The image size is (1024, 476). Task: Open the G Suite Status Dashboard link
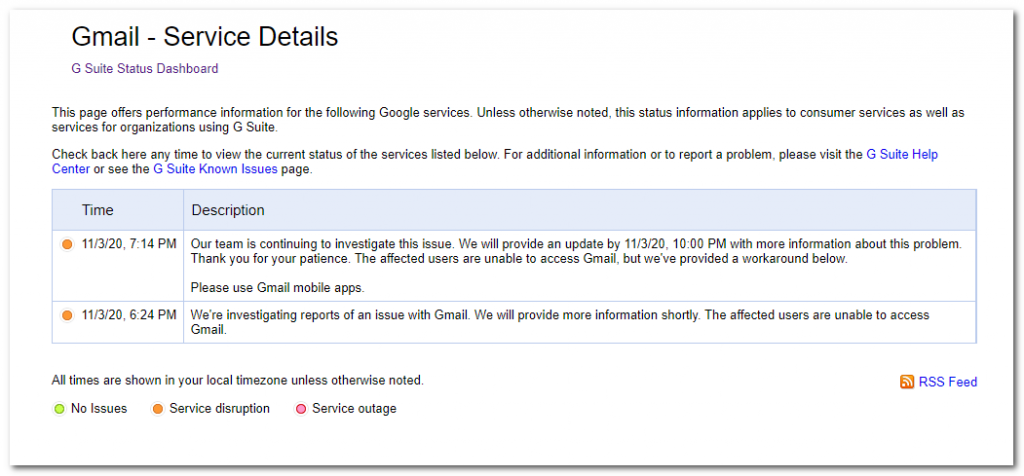coord(144,69)
